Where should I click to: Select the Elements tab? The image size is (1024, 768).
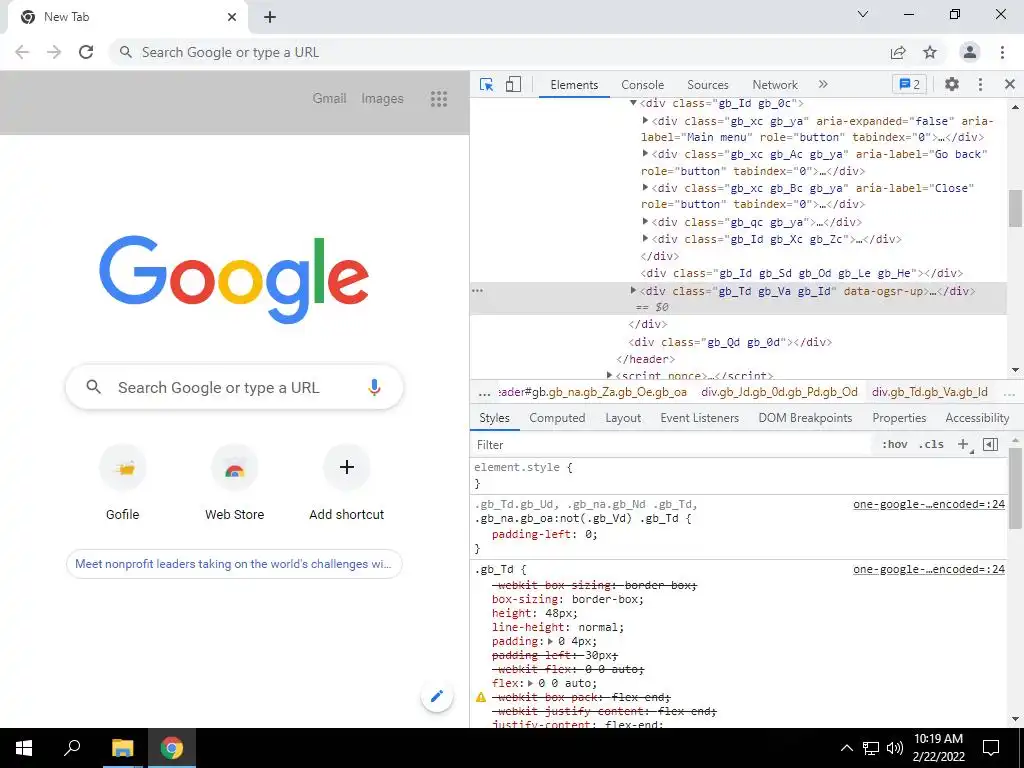[x=574, y=85]
